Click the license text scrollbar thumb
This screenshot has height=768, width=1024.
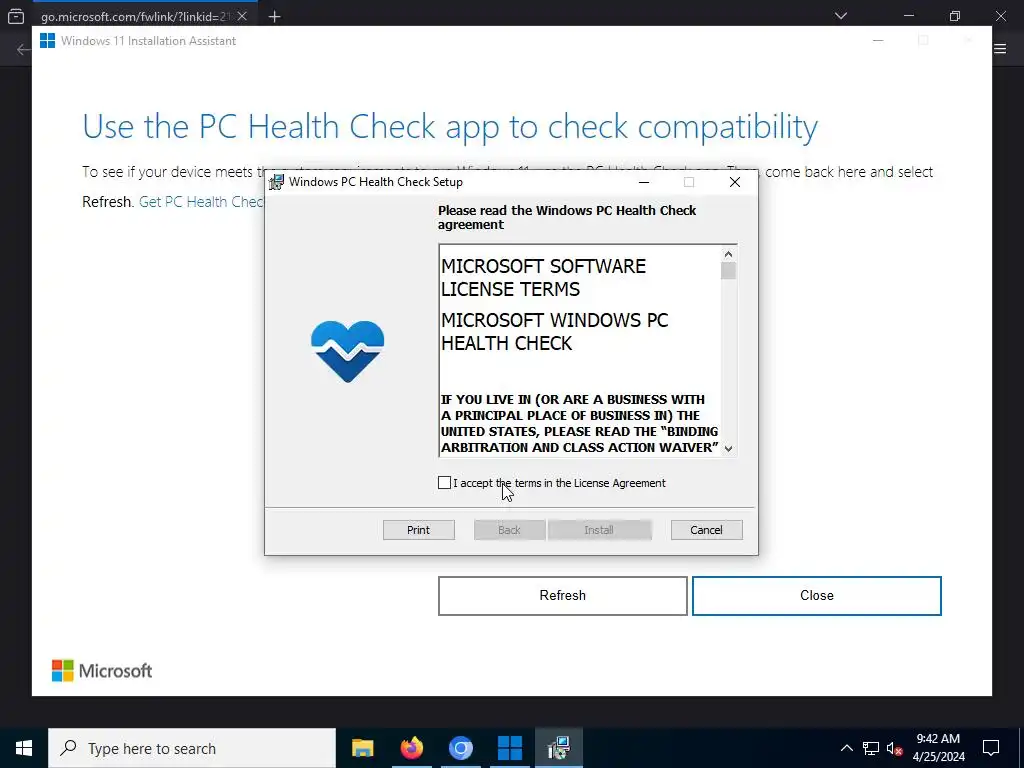728,270
